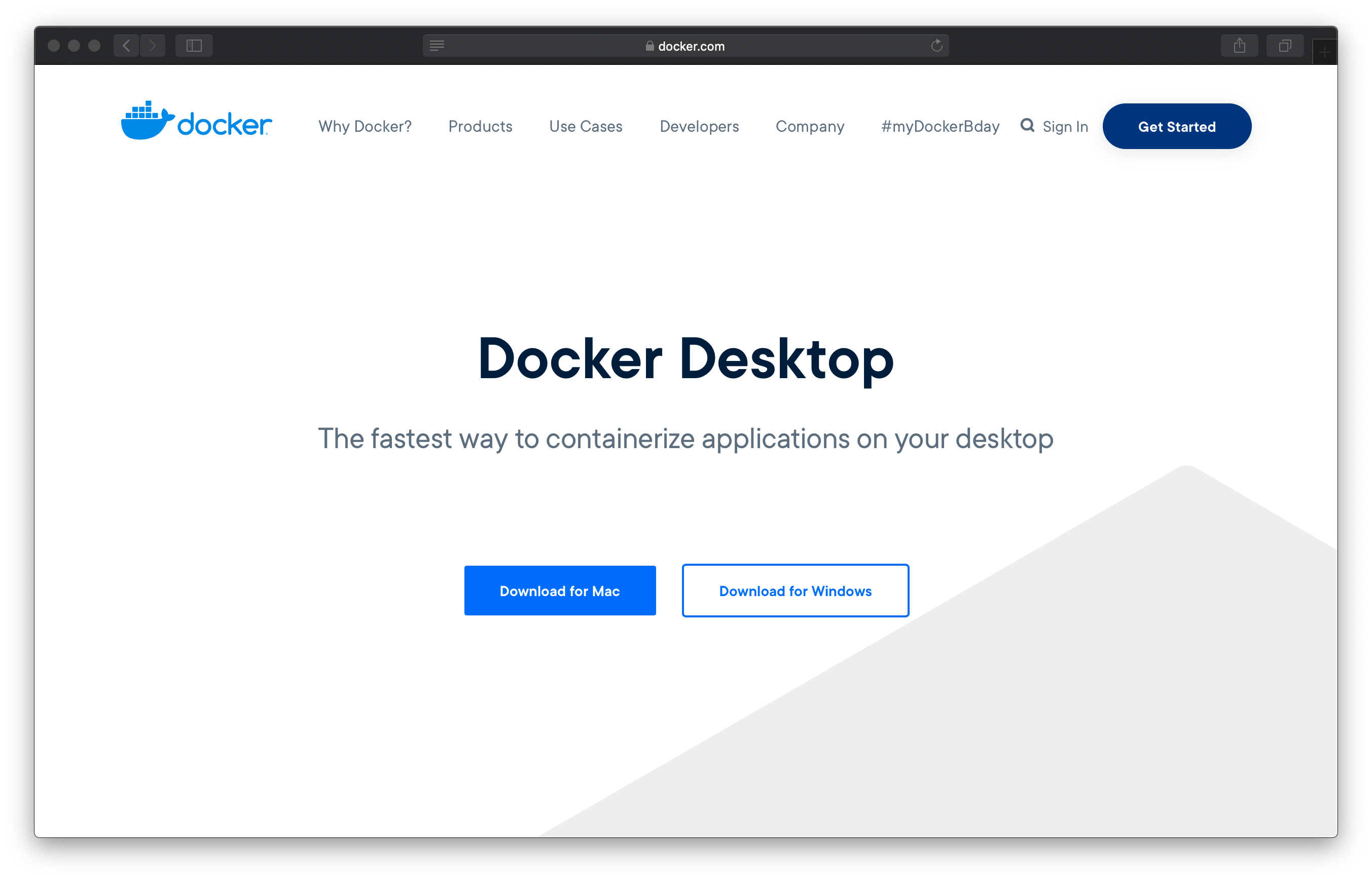This screenshot has width=1372, height=880.
Task: Open a new tab with plus icon
Action: pos(1324,53)
